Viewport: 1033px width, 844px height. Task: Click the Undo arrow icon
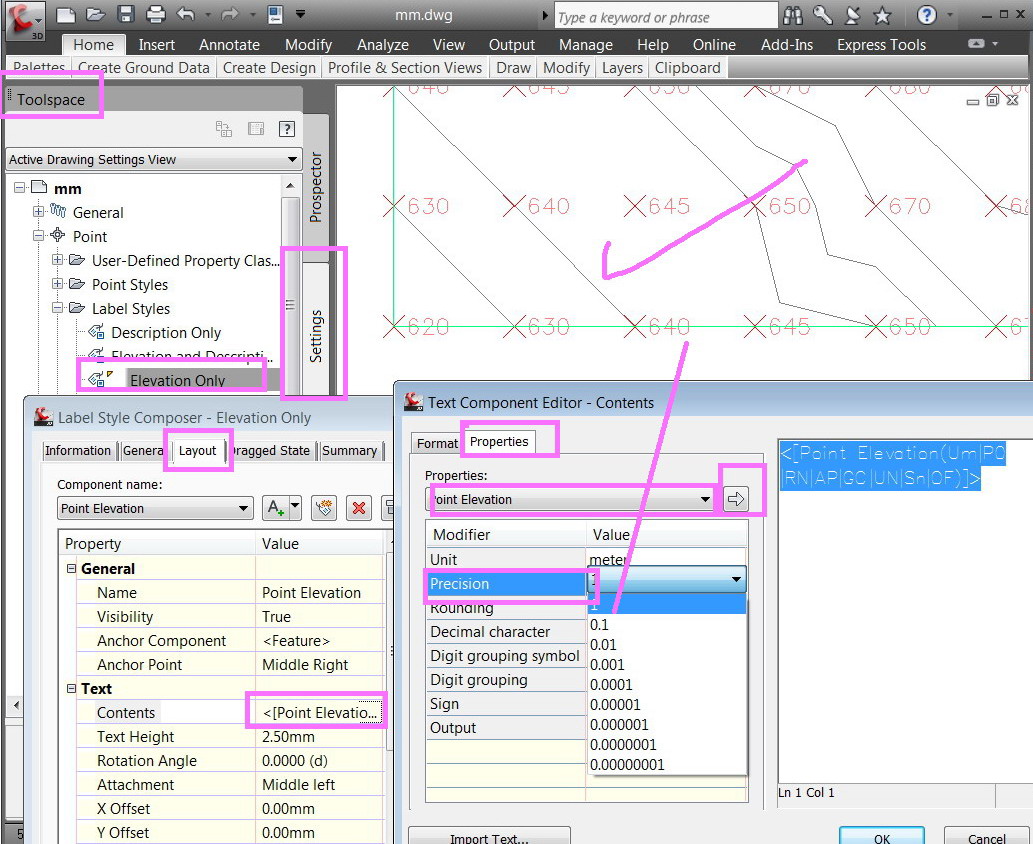[185, 15]
